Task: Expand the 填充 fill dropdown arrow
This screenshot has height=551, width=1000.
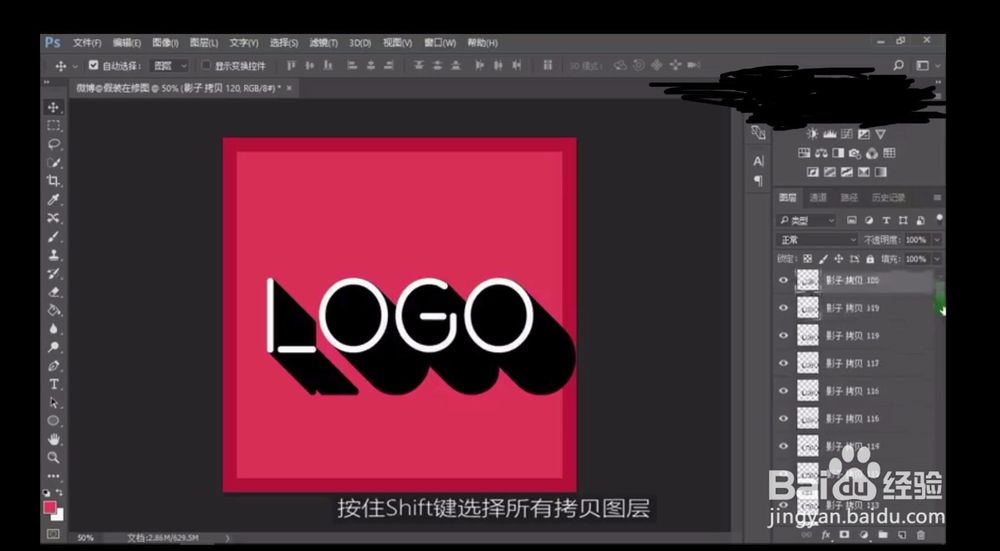Action: pyautogui.click(x=937, y=259)
